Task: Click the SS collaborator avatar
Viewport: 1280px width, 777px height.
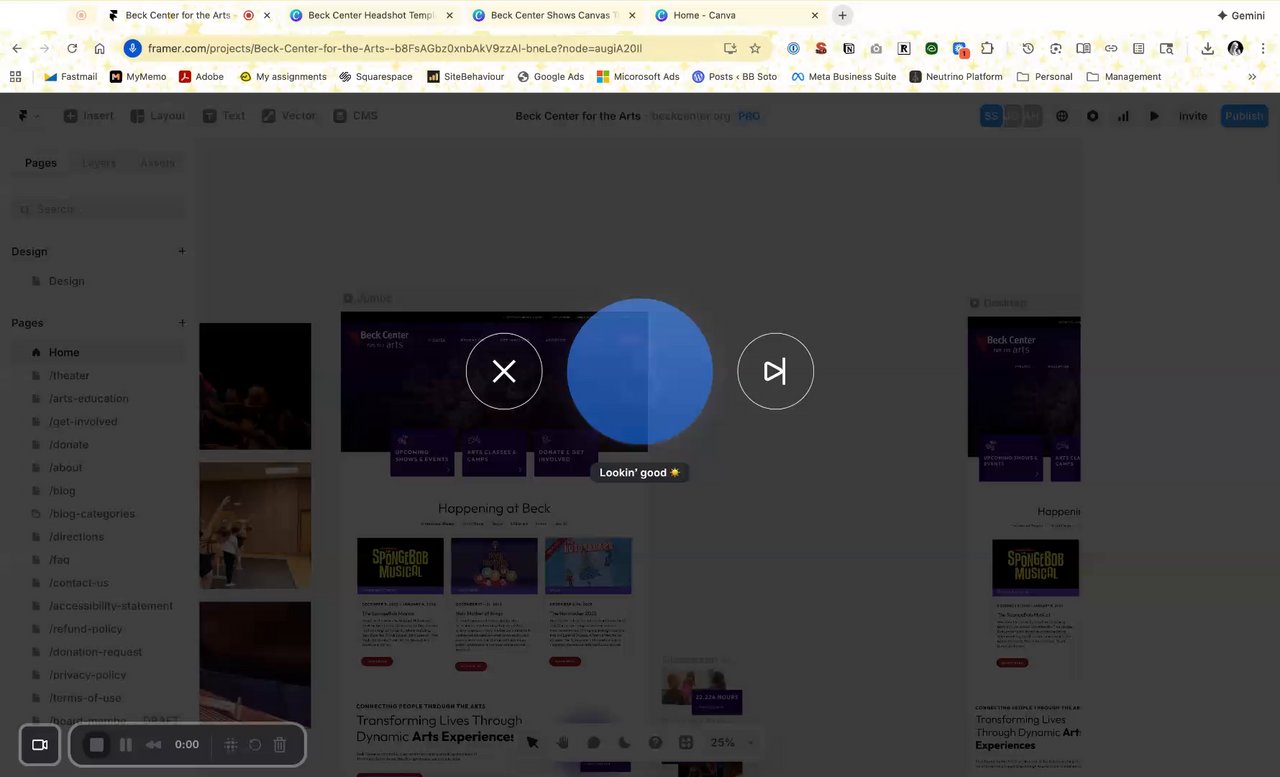Action: [991, 116]
